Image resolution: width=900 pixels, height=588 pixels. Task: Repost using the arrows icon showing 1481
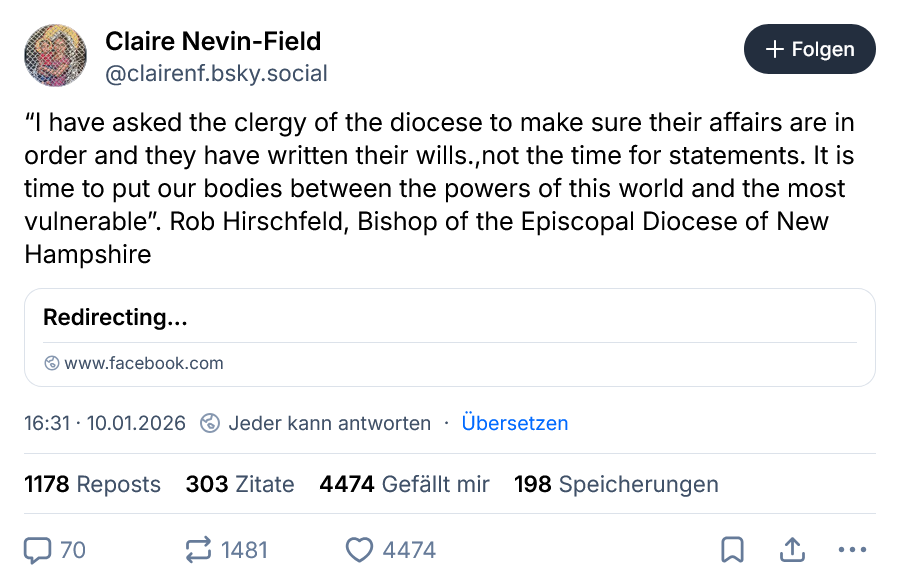pos(199,550)
